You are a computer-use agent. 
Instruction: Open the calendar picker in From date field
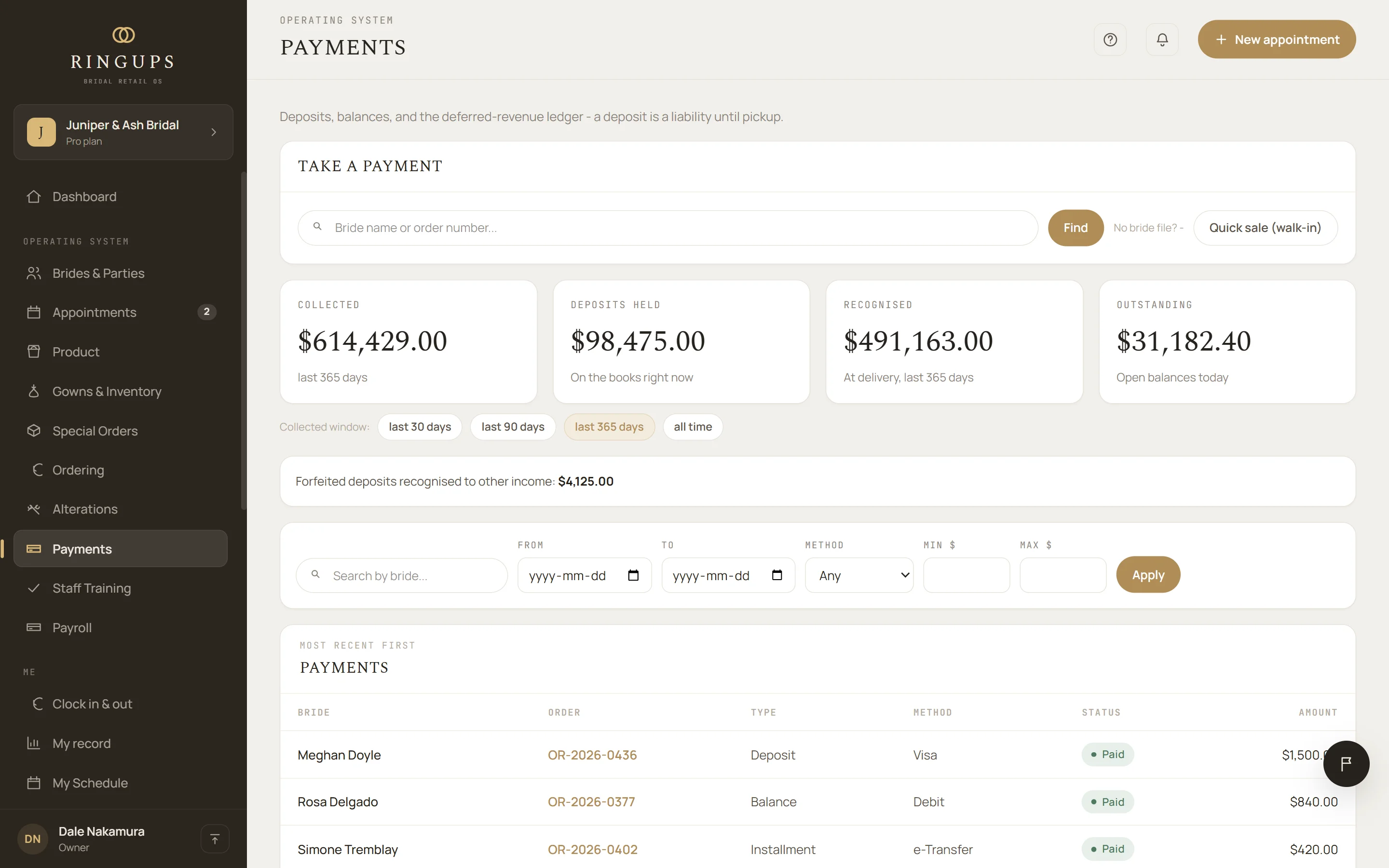click(x=633, y=575)
